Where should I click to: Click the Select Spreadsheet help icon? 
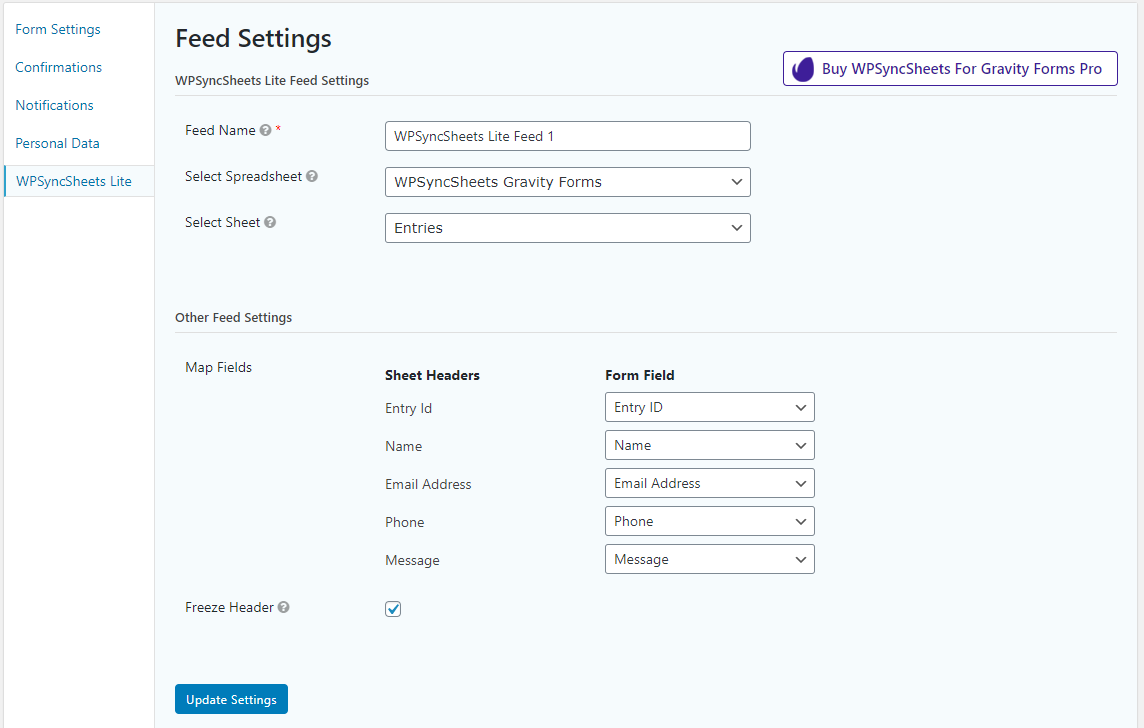[312, 177]
